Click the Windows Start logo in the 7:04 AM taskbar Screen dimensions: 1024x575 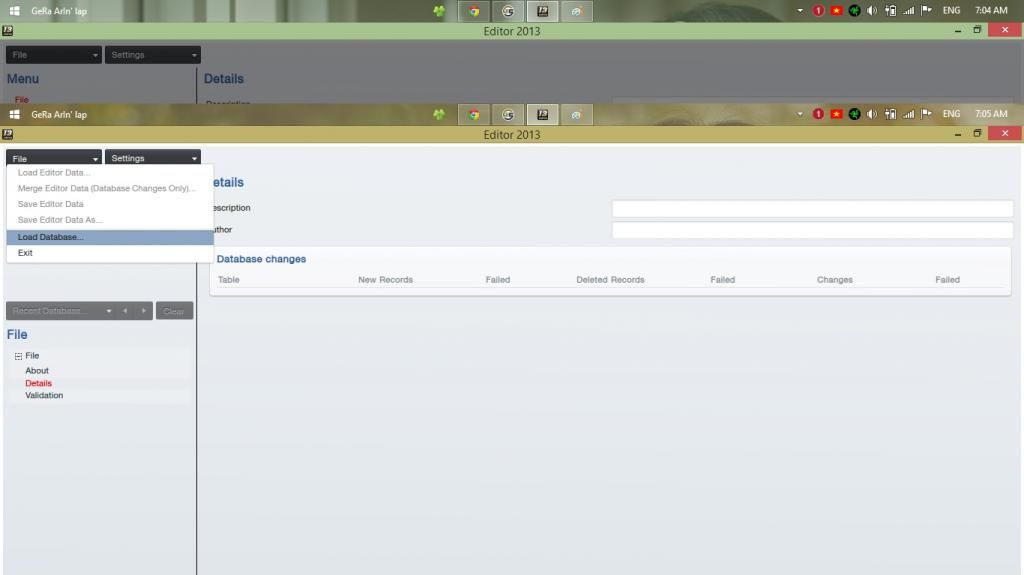[14, 10]
